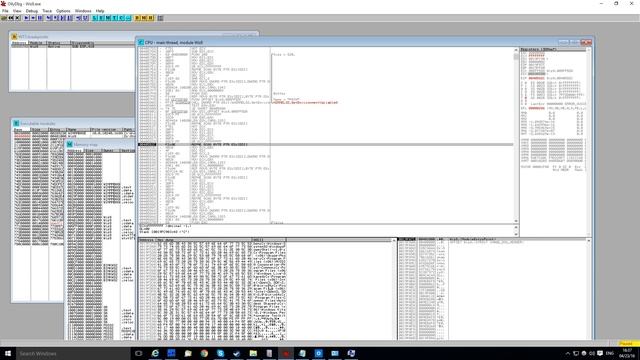
Task: Open the Help menu
Action: [x=100, y=11]
